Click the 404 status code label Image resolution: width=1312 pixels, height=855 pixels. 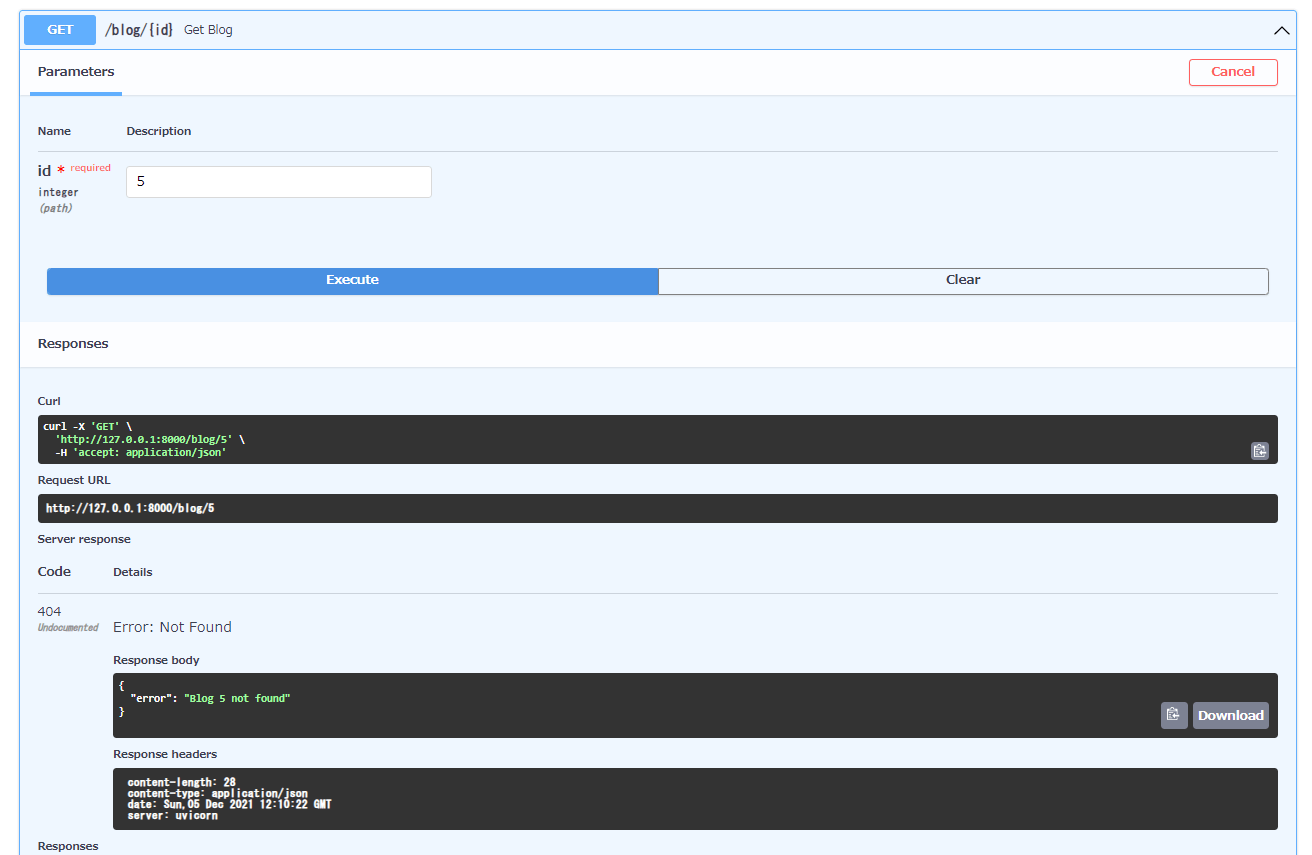coord(48,611)
